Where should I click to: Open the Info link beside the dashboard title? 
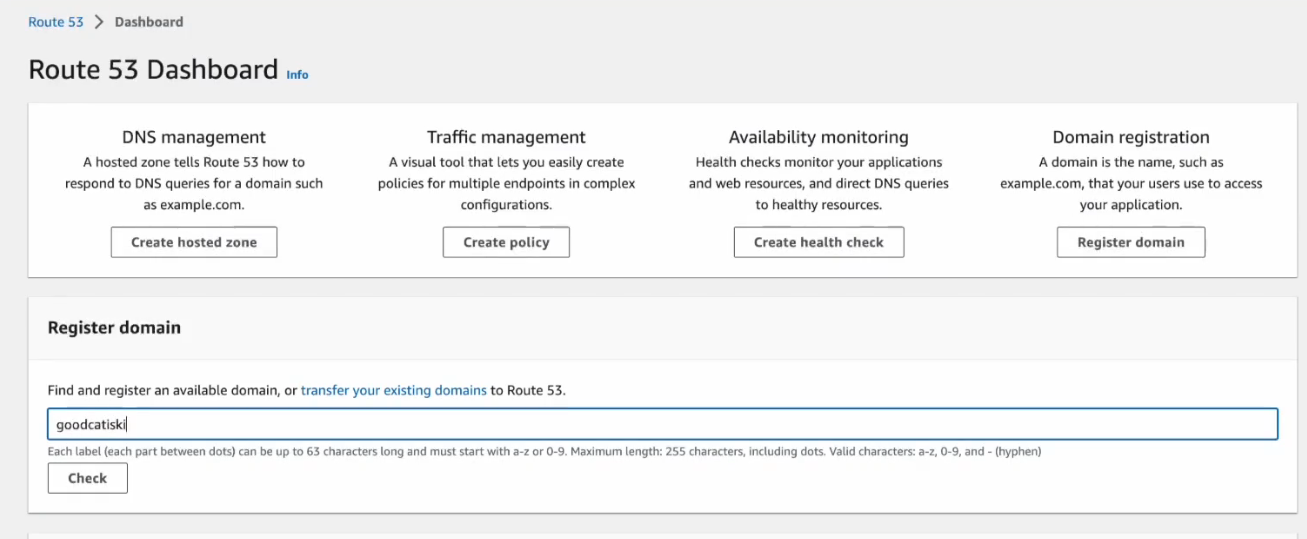pos(297,75)
